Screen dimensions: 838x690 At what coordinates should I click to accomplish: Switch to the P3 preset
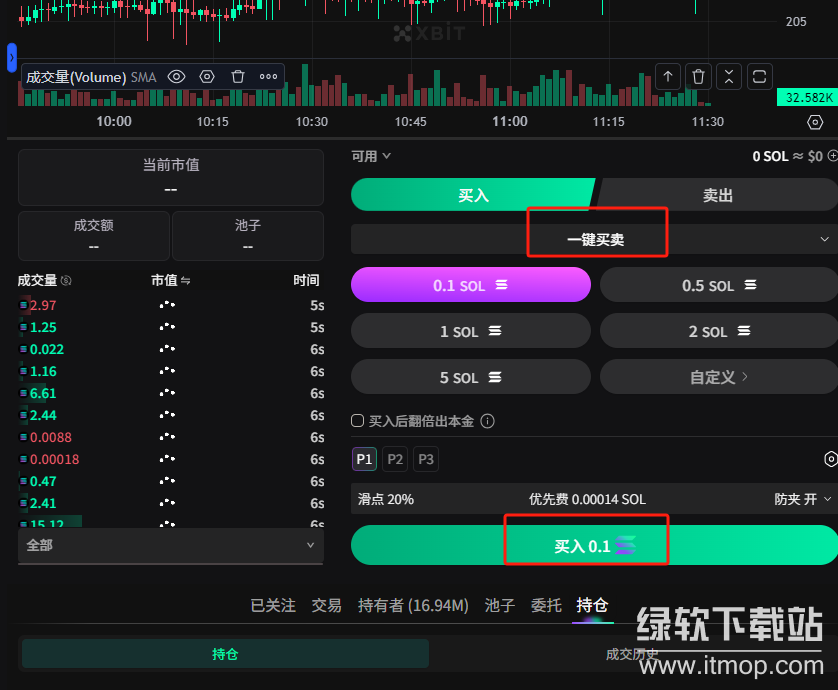coord(426,459)
